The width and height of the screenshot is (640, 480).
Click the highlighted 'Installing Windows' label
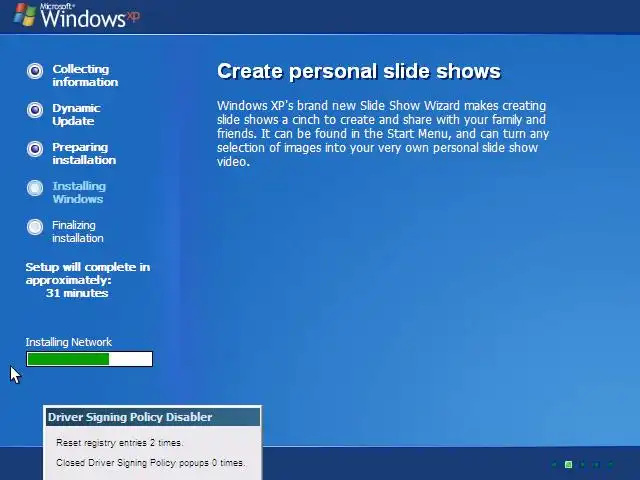(x=79, y=192)
